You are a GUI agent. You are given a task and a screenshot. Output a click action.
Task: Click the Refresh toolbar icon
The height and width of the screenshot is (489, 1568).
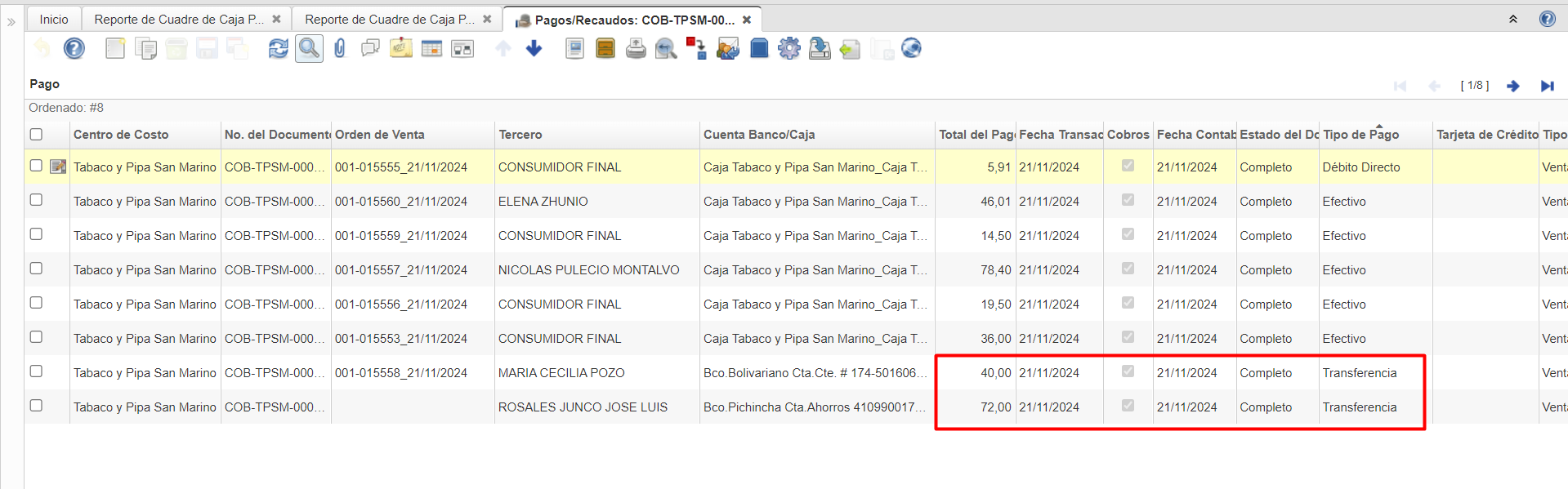(x=278, y=49)
